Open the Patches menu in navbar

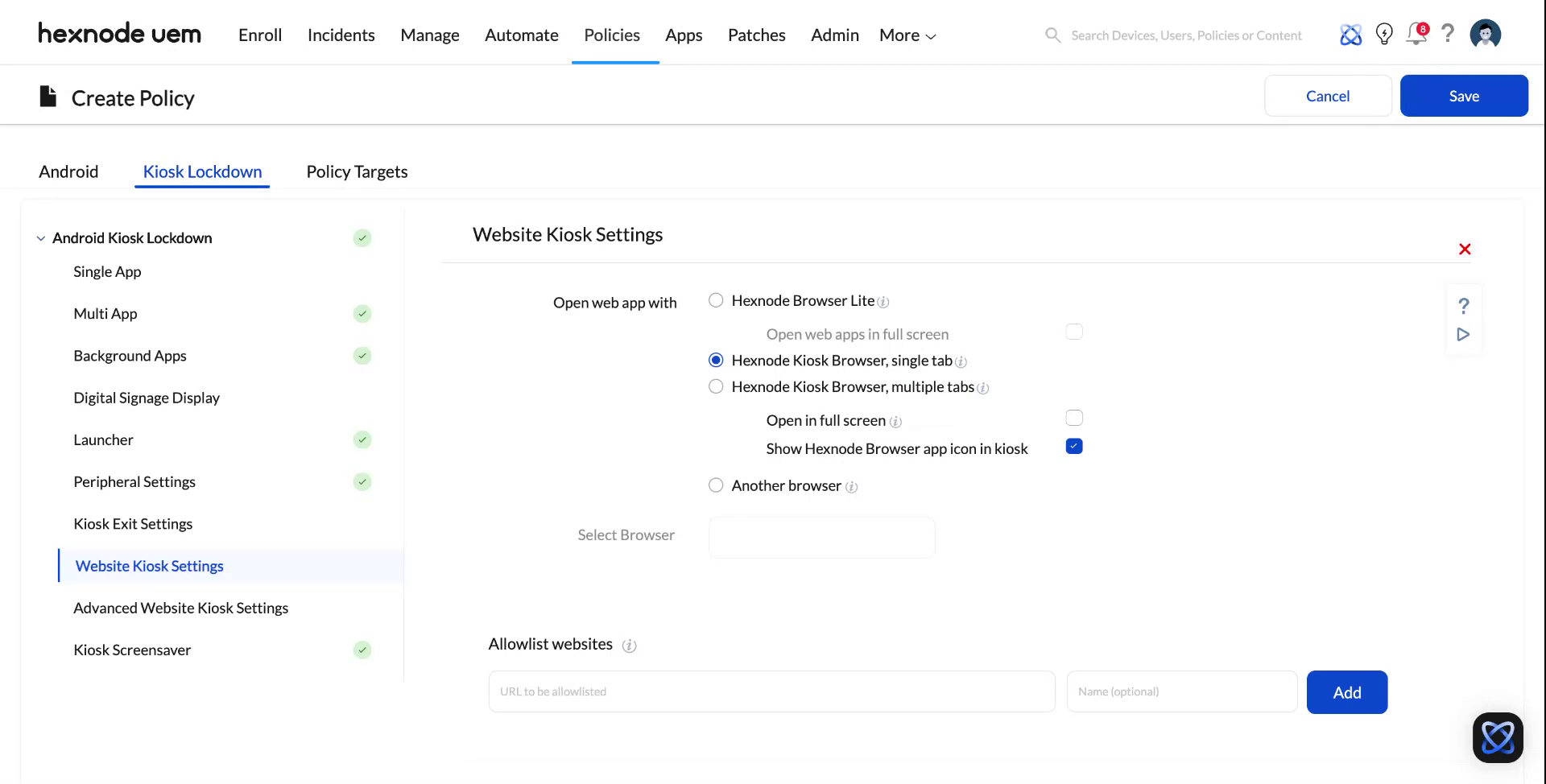click(756, 35)
